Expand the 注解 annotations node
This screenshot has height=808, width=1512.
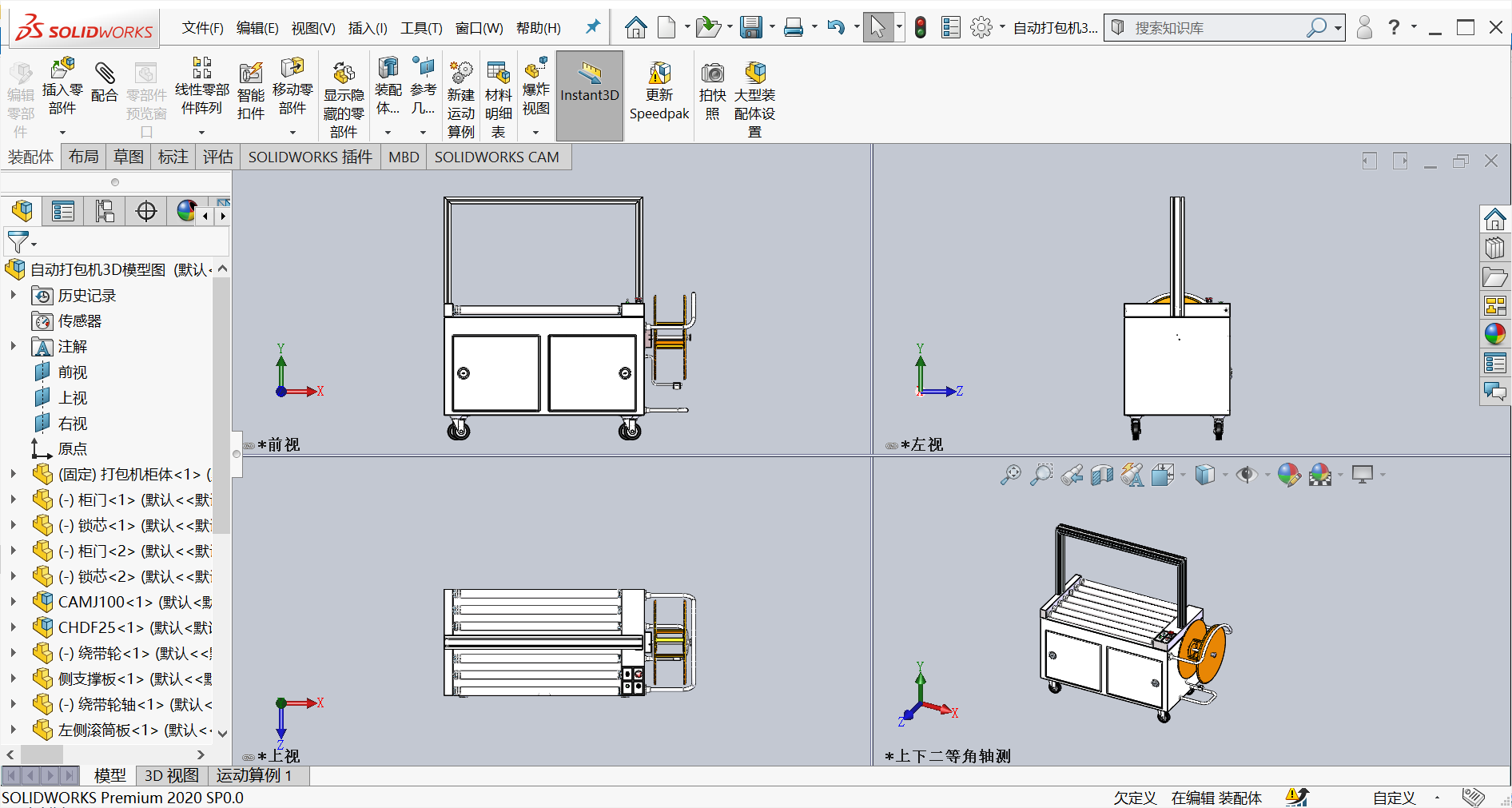(14, 346)
